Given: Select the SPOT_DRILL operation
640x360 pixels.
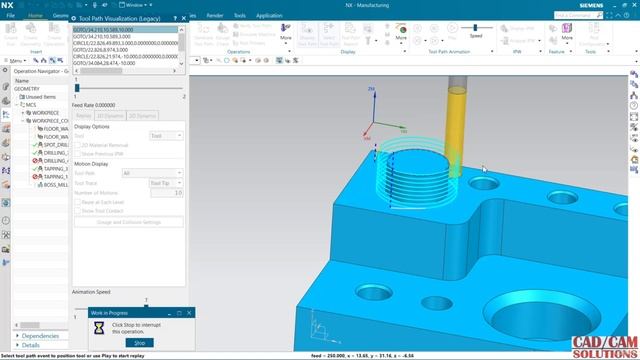Looking at the screenshot, I should tap(56, 144).
